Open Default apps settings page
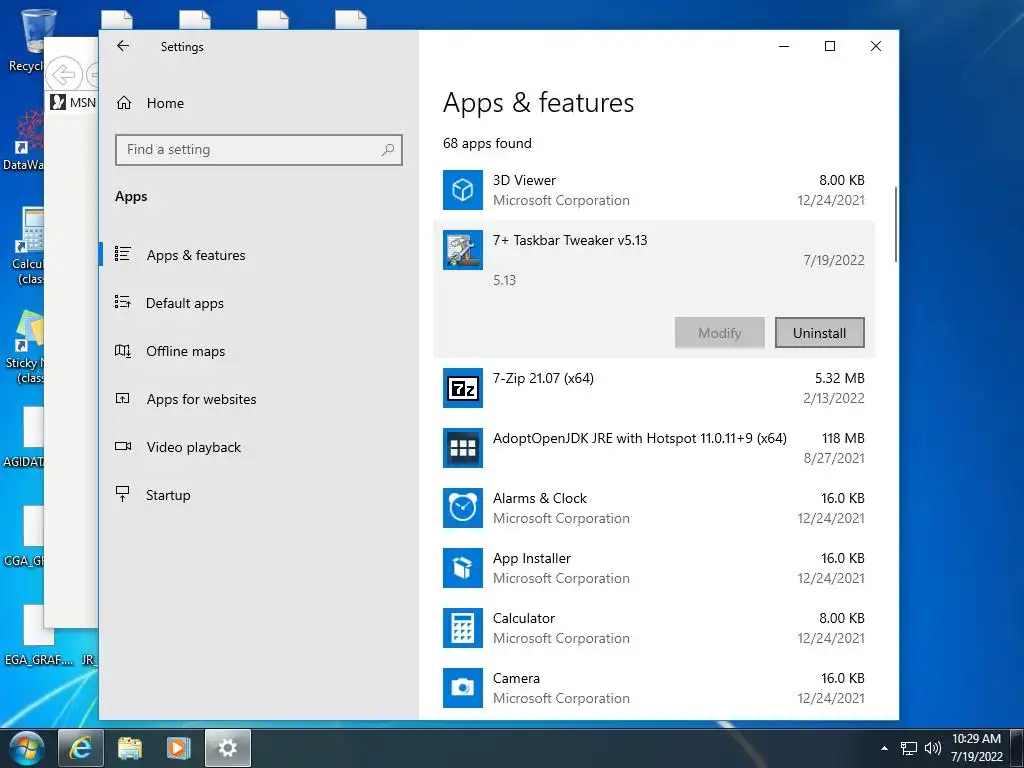The width and height of the screenshot is (1024, 768). [x=185, y=303]
